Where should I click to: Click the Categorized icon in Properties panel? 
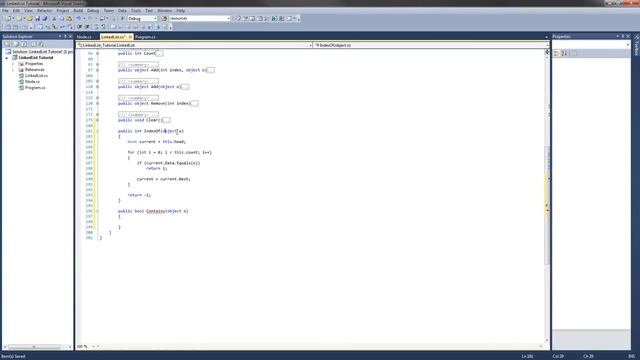tap(557, 53)
